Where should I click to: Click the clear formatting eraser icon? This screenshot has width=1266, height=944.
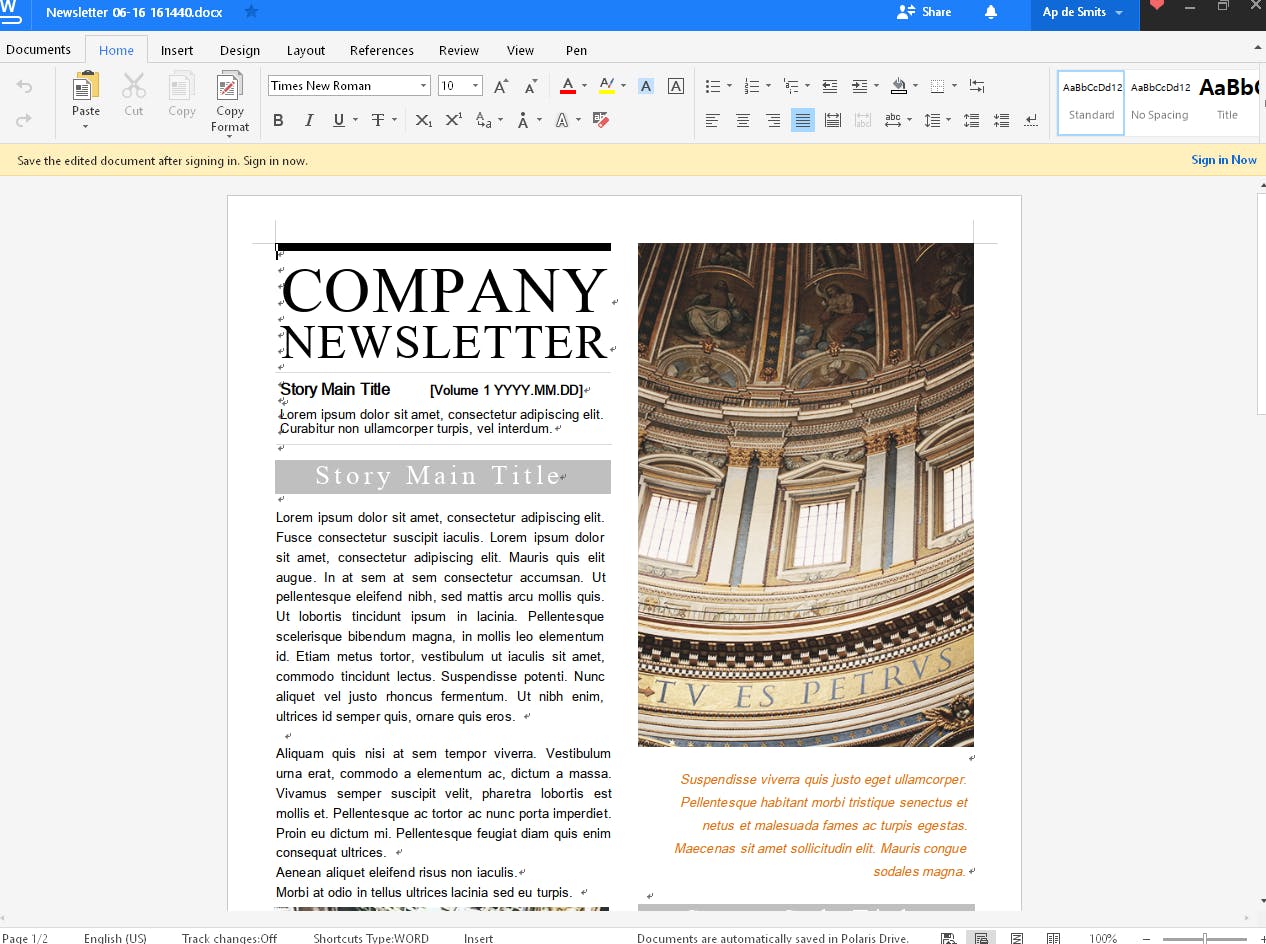tap(601, 120)
